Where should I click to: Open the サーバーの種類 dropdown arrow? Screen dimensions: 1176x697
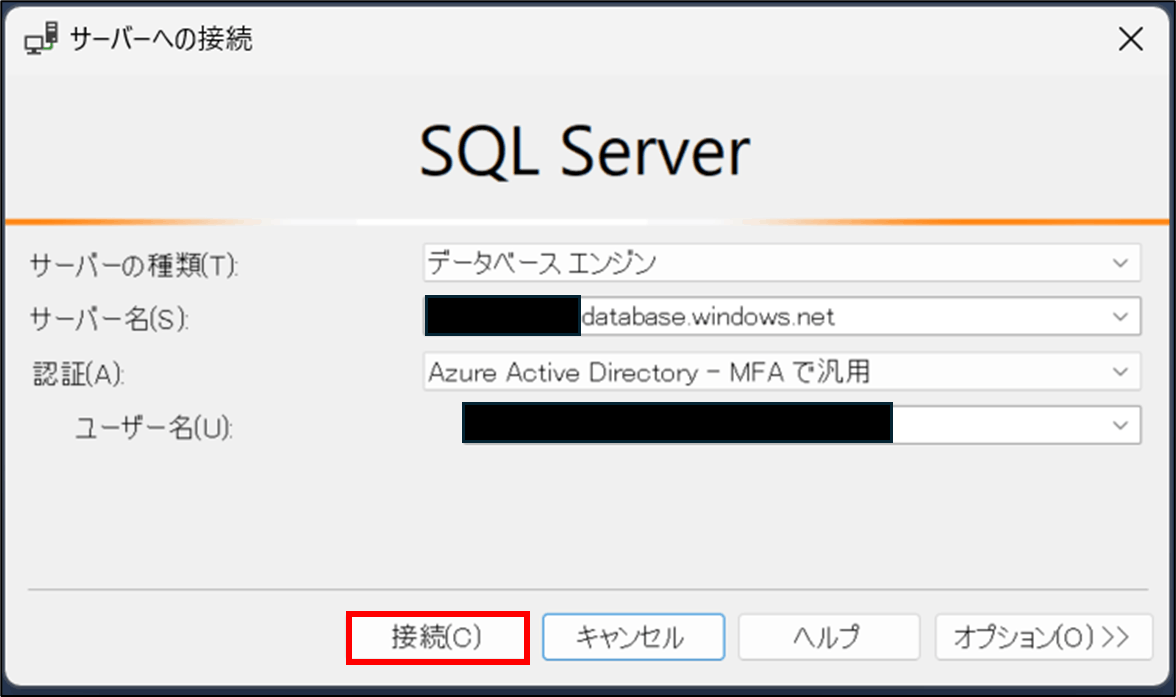[x=1120, y=263]
